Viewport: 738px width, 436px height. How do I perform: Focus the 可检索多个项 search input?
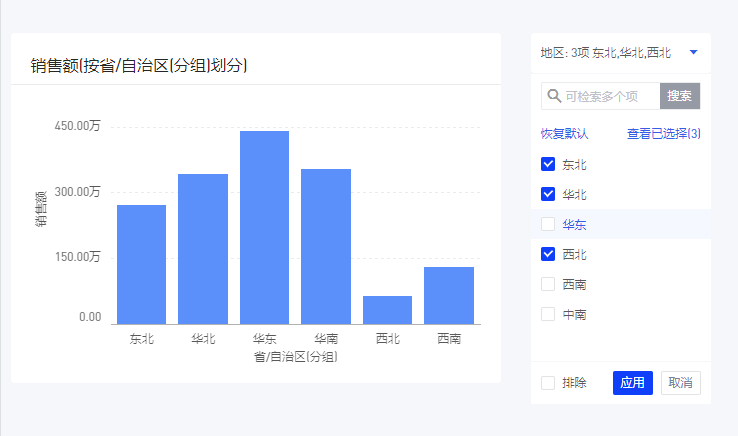[608, 96]
